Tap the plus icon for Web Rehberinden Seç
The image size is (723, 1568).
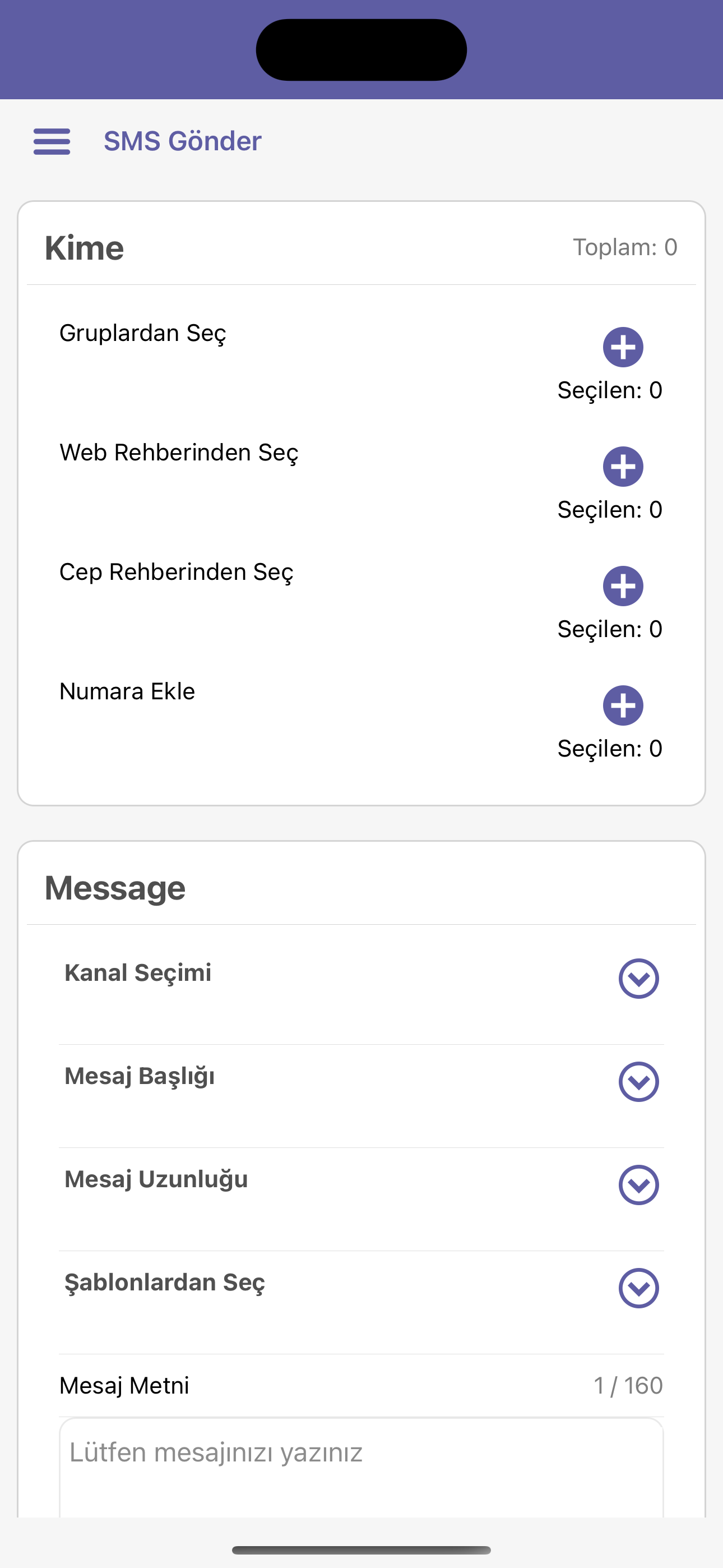623,467
